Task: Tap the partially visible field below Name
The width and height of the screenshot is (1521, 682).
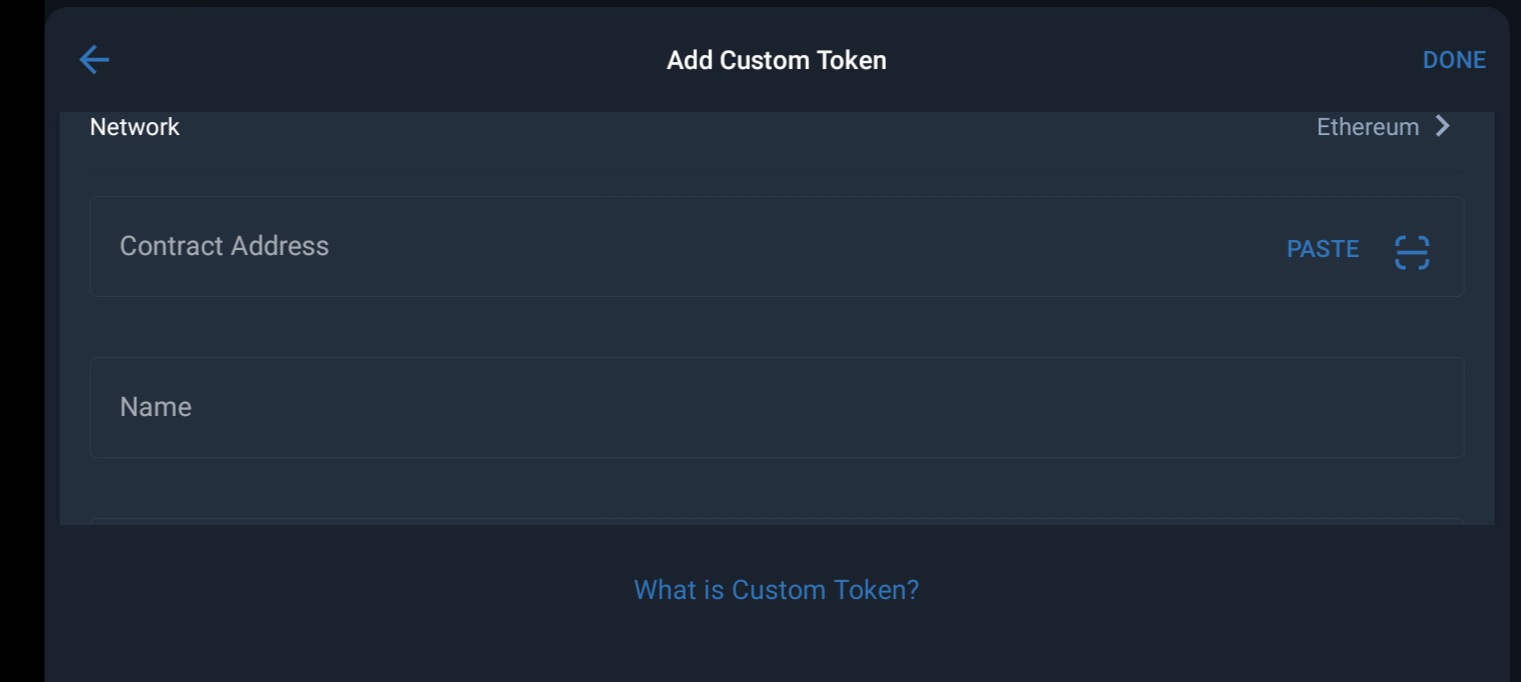Action: pos(776,520)
